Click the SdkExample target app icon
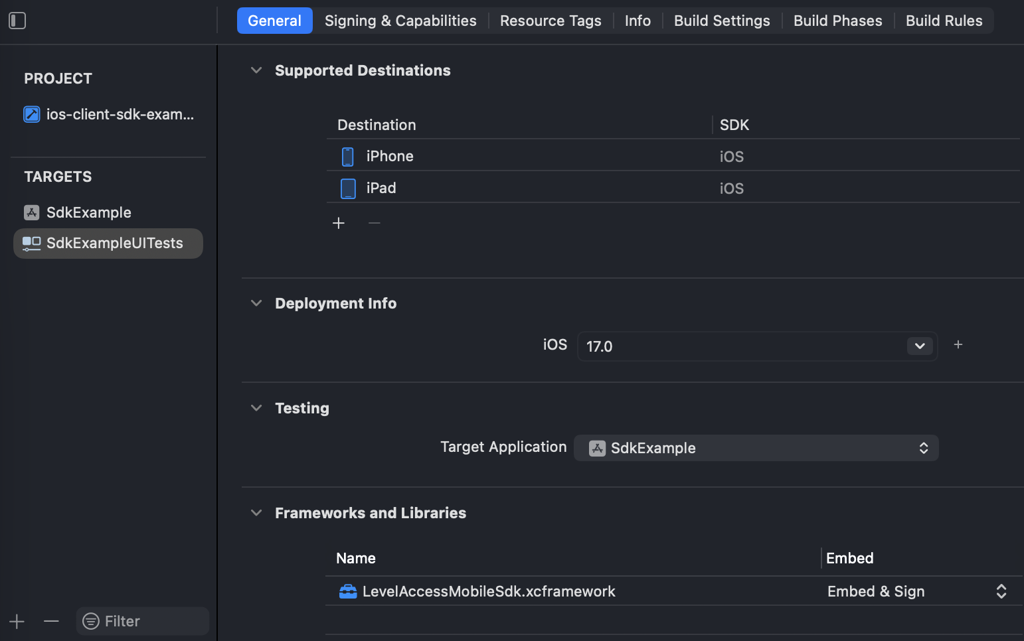 (31, 212)
